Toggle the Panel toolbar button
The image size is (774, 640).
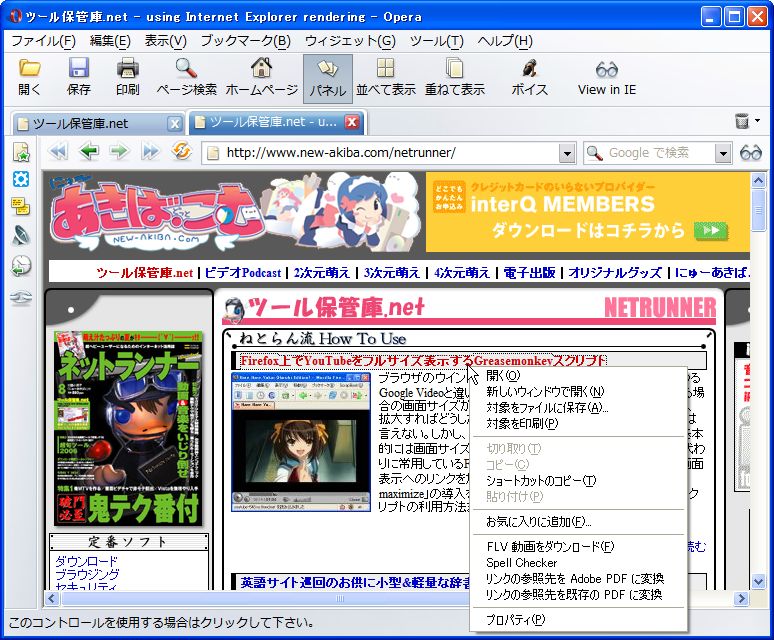point(328,79)
